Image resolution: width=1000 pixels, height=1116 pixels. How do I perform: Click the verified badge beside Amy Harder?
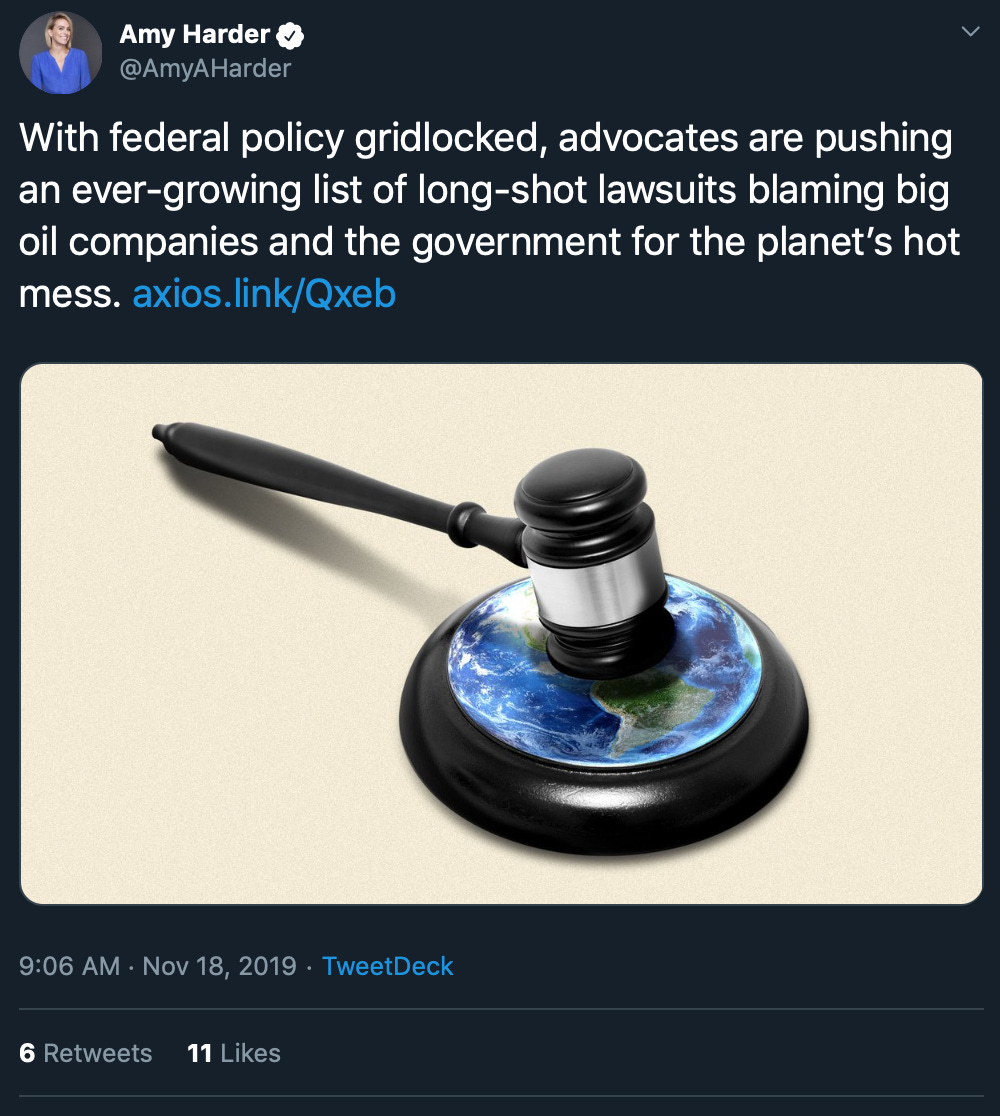(290, 36)
